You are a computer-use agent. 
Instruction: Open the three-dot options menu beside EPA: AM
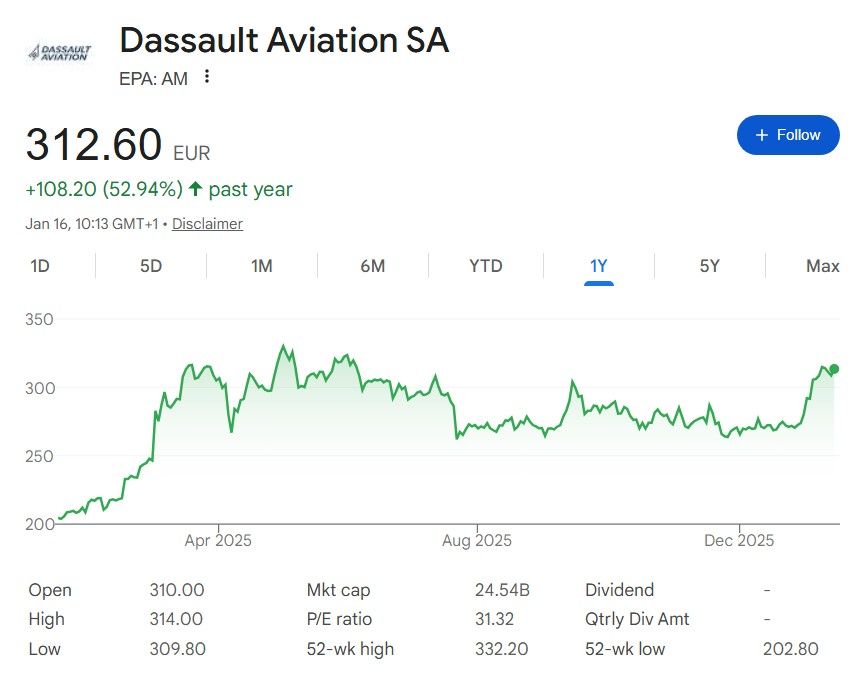coord(205,77)
